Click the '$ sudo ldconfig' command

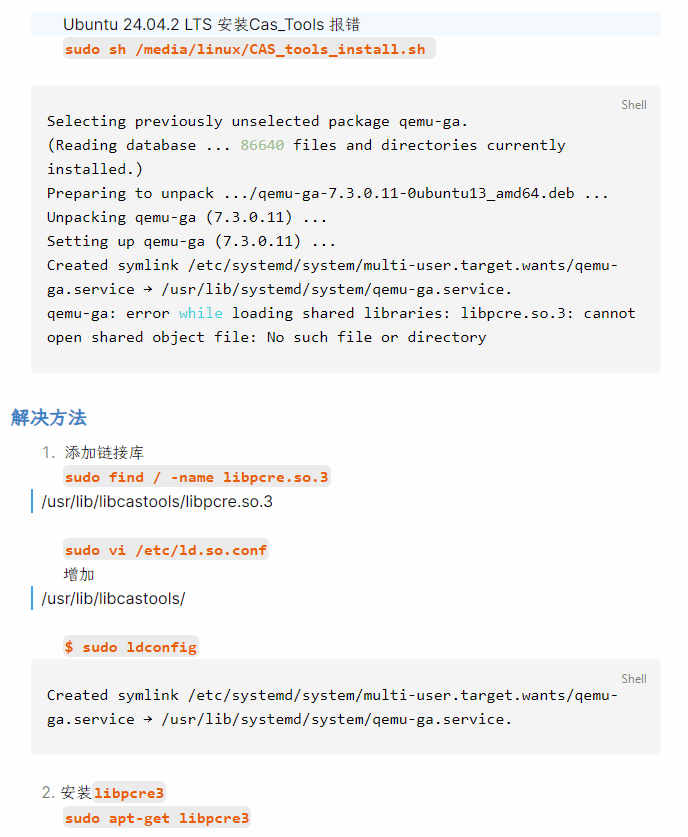click(x=131, y=647)
